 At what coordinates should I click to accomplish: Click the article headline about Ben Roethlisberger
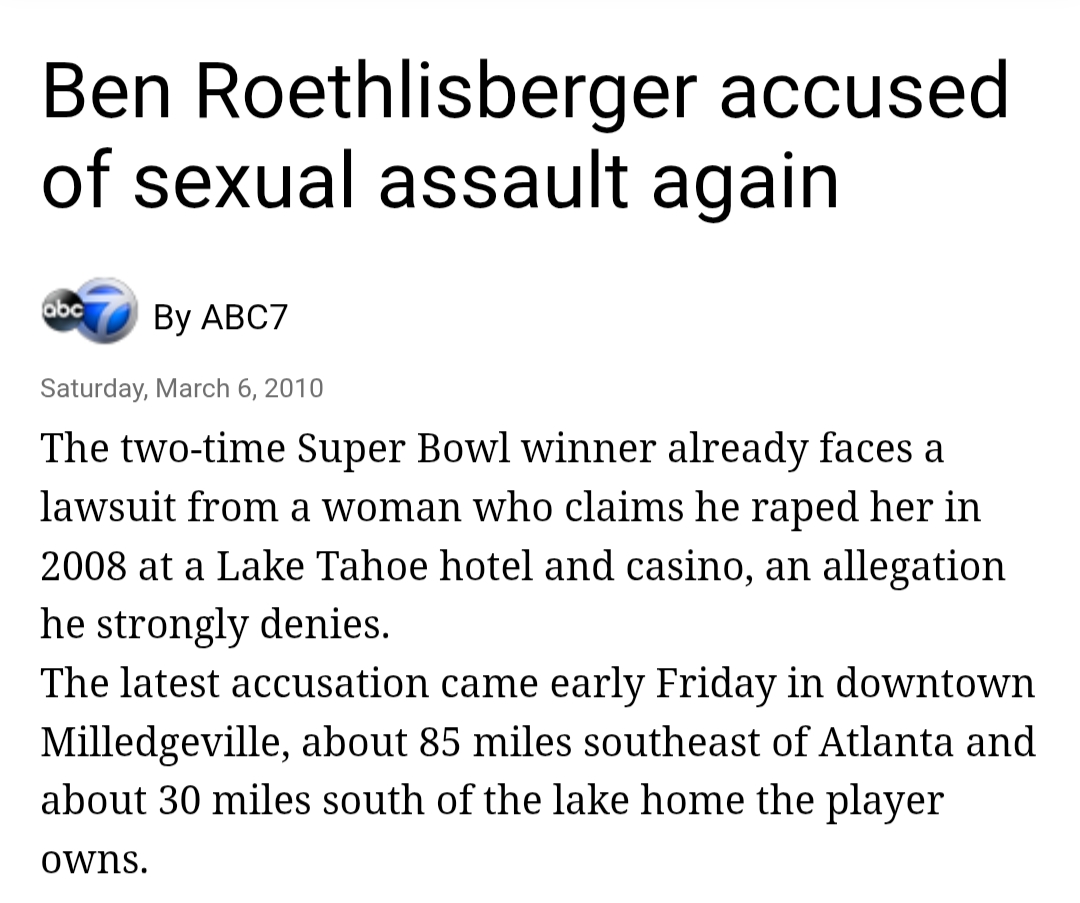524,136
